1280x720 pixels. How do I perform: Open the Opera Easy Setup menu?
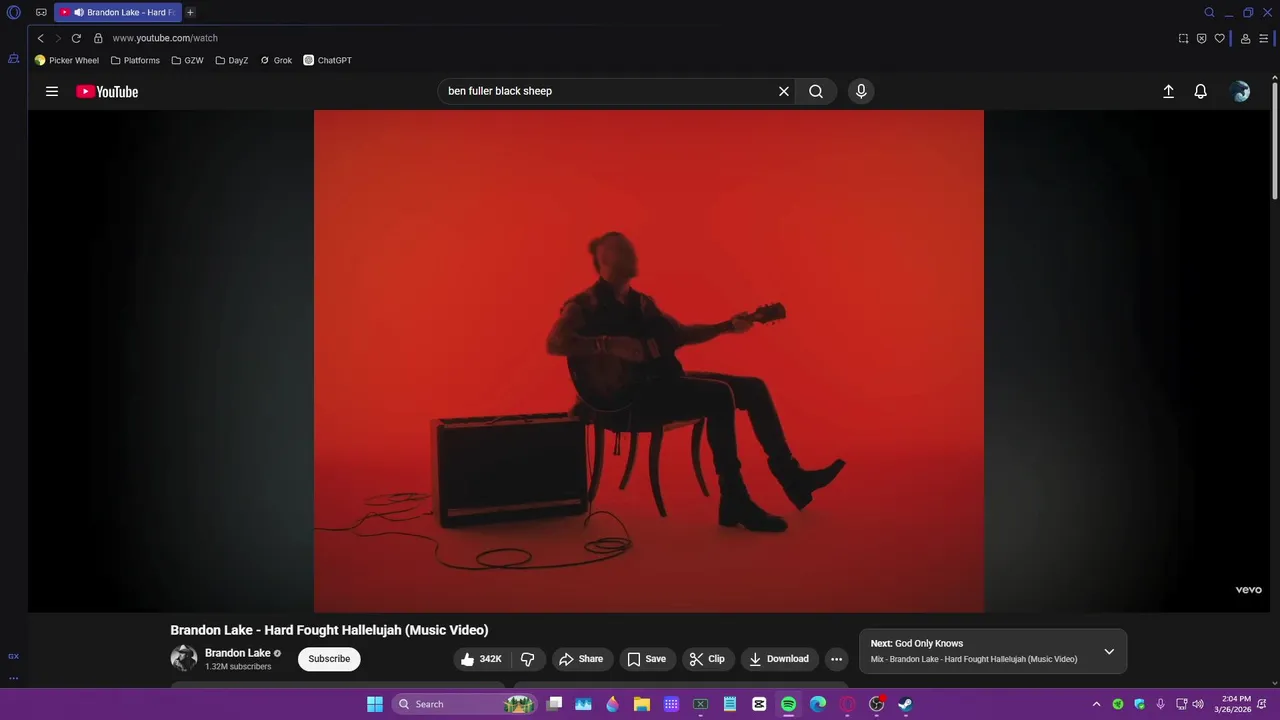(1264, 38)
